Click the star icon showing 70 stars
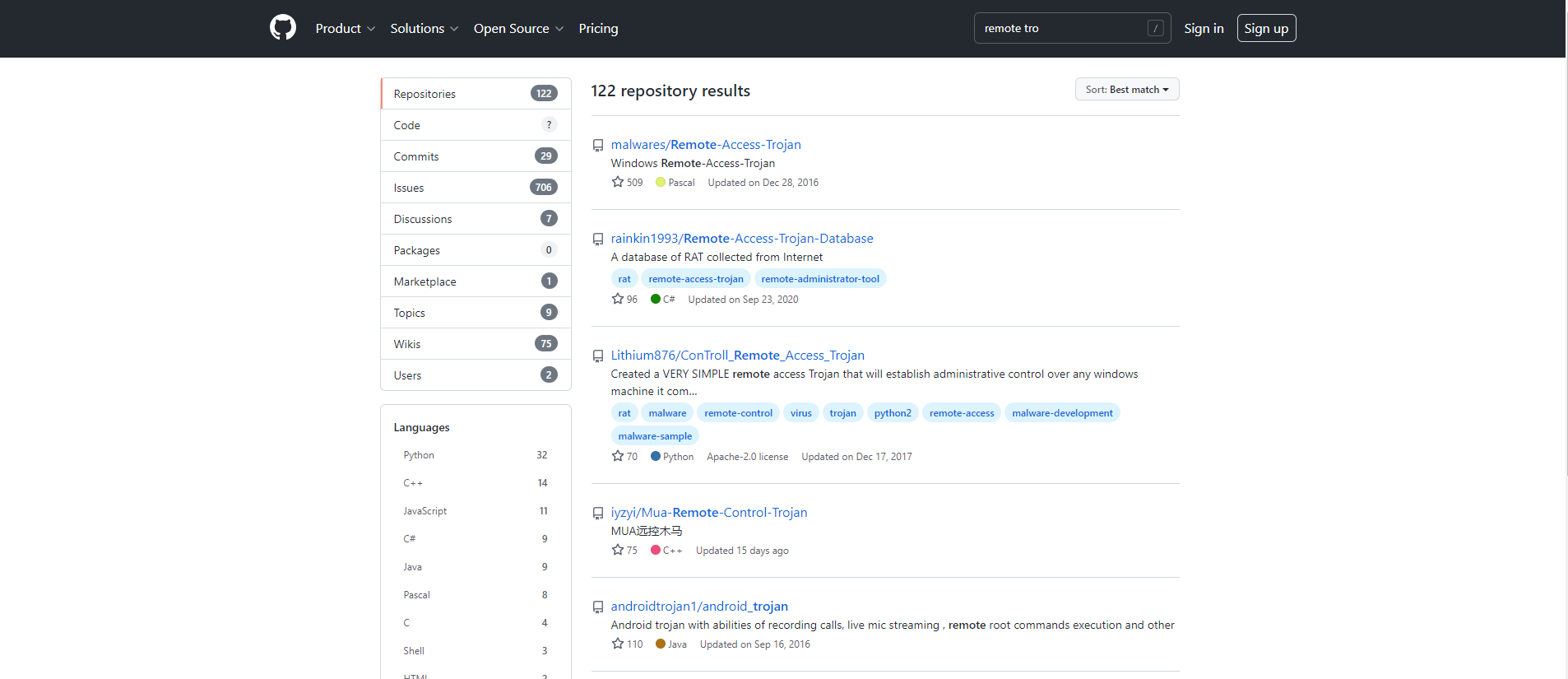1568x679 pixels. click(x=618, y=456)
